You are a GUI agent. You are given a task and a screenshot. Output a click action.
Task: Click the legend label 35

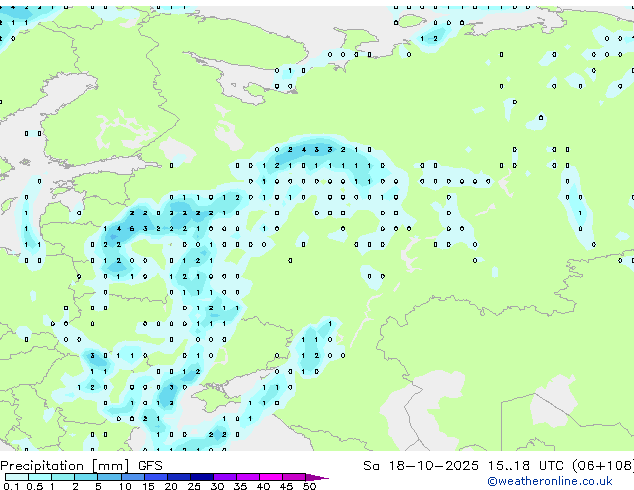pyautogui.click(x=240, y=486)
